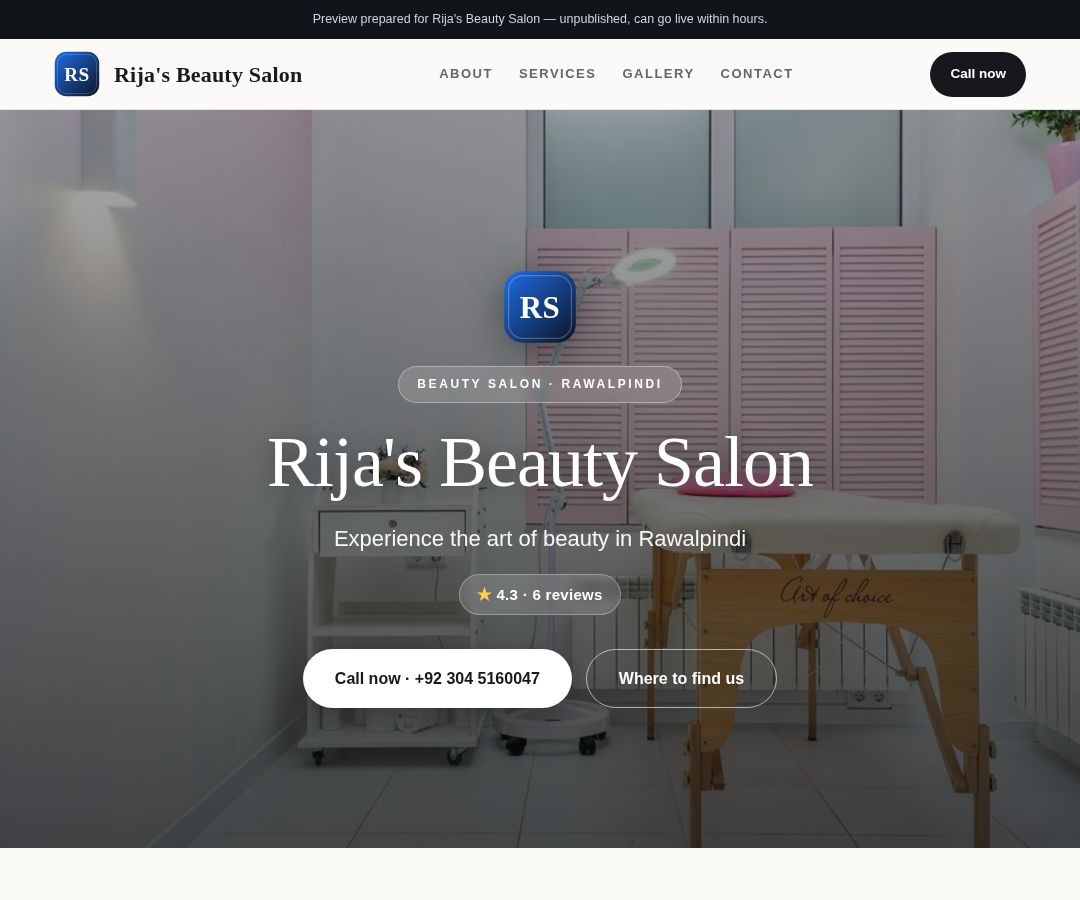Jump to the Contact section
Image resolution: width=1080 pixels, height=900 pixels.
coord(756,74)
